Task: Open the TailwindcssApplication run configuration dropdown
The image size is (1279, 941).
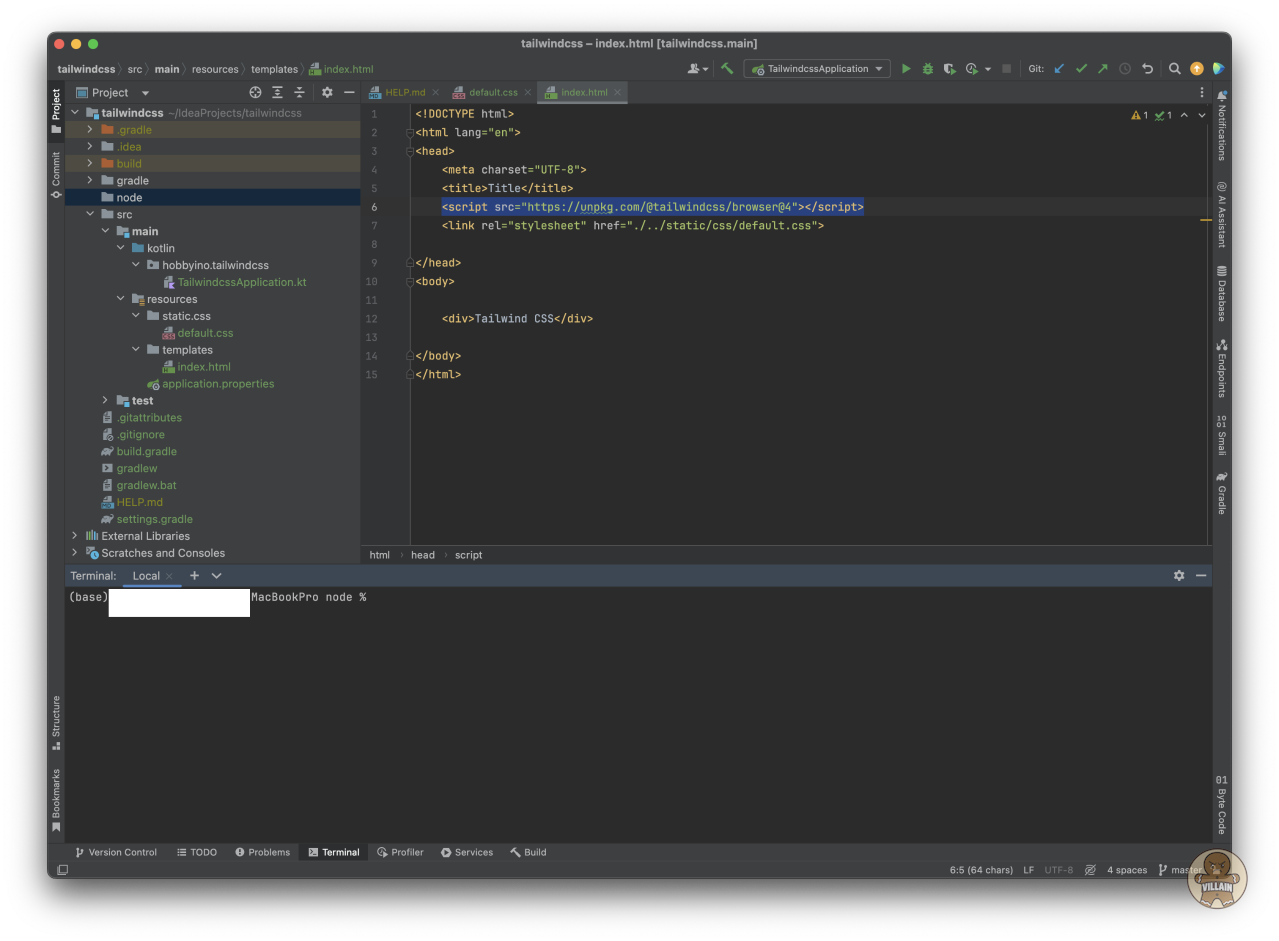Action: pos(817,69)
